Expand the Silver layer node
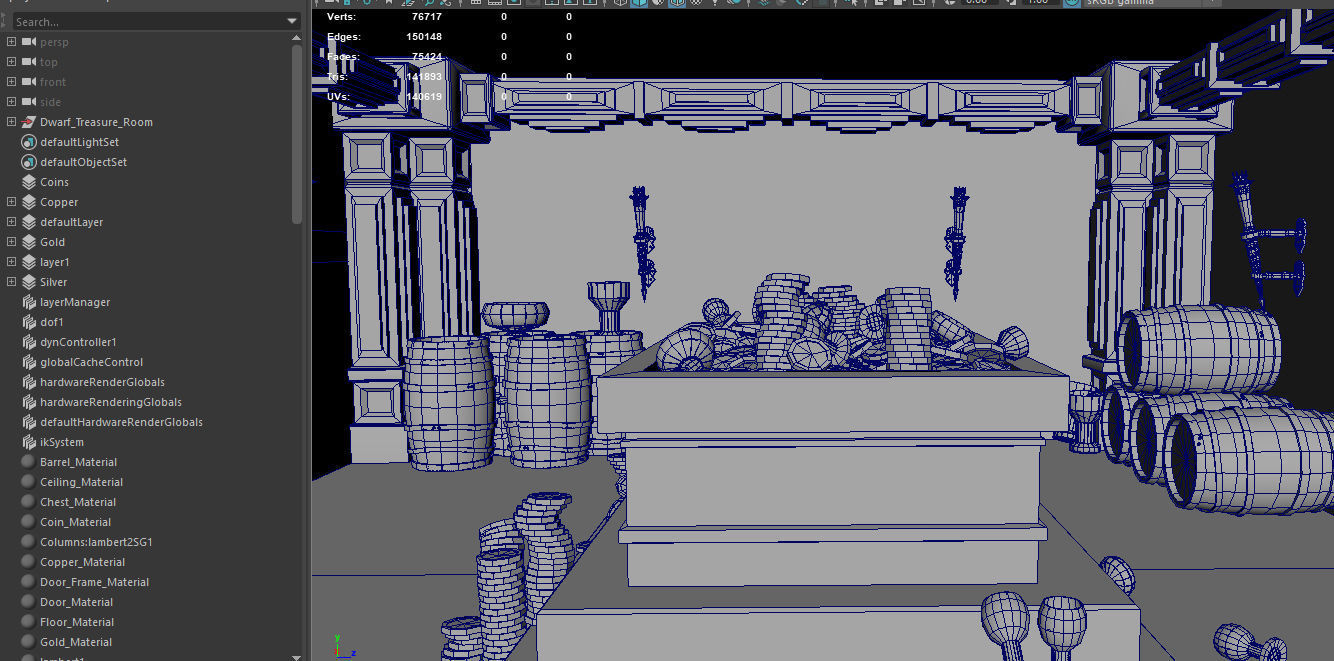This screenshot has width=1334, height=661. (x=11, y=282)
